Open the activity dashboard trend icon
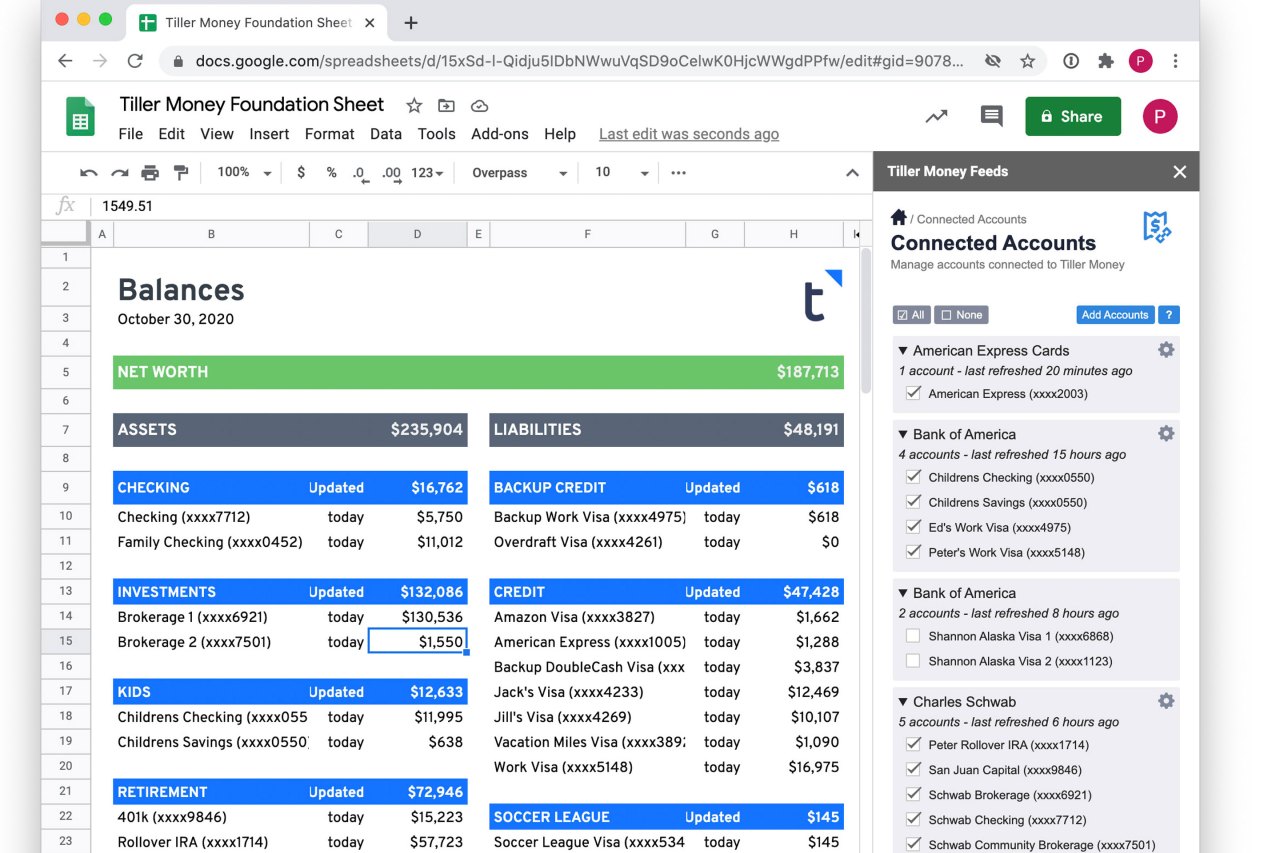This screenshot has width=1280, height=853. (936, 116)
